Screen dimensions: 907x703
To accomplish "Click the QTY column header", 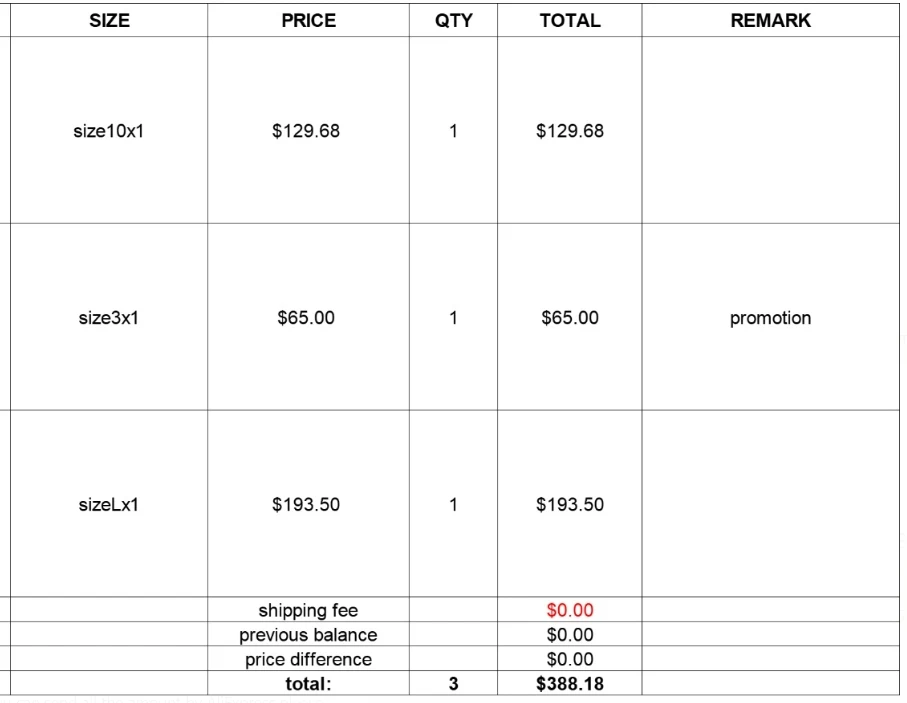I will coord(454,20).
